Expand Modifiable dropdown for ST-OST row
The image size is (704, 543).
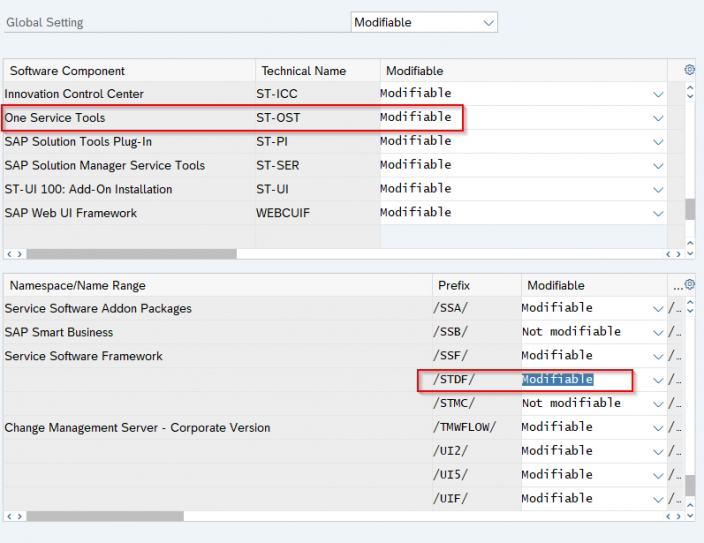pos(658,118)
